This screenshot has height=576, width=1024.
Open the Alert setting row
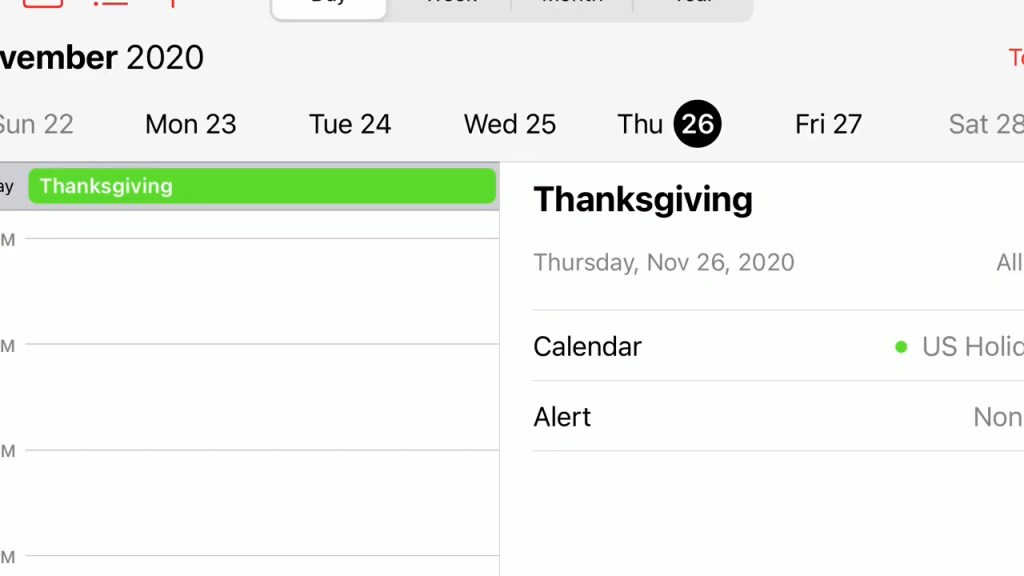(777, 417)
